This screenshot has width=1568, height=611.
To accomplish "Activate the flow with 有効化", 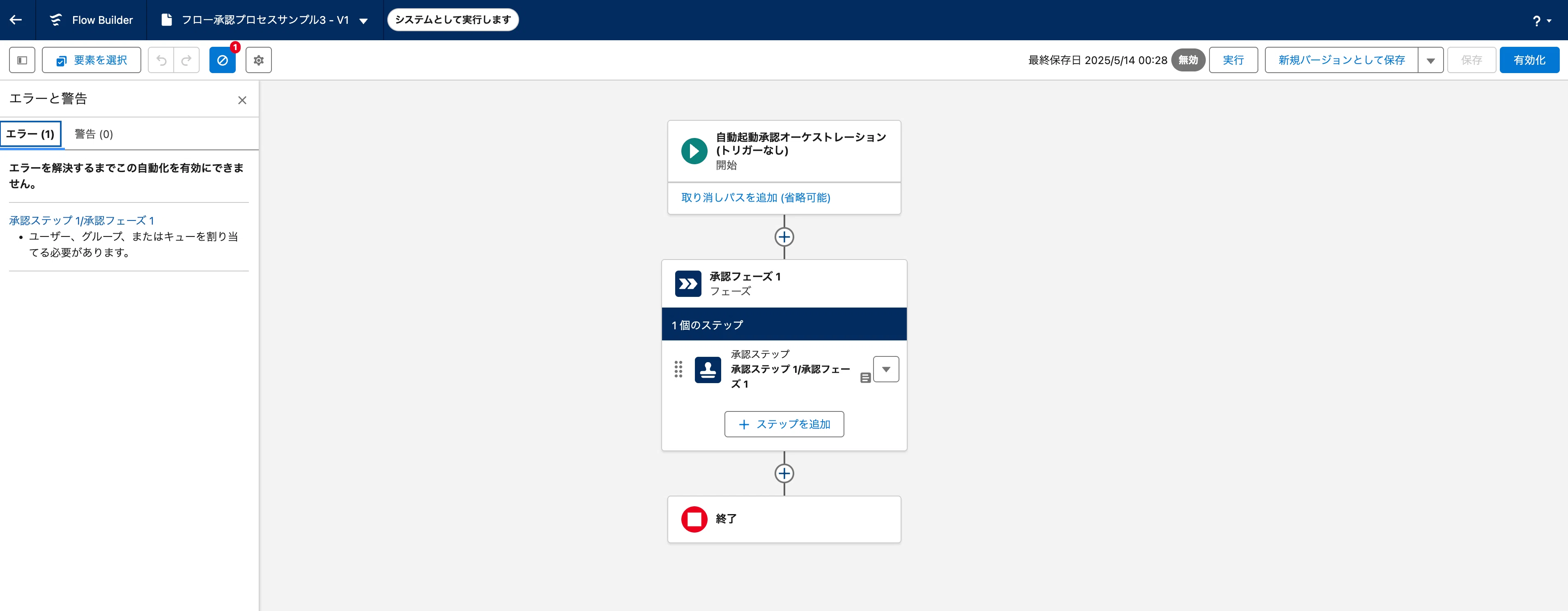I will click(1529, 60).
